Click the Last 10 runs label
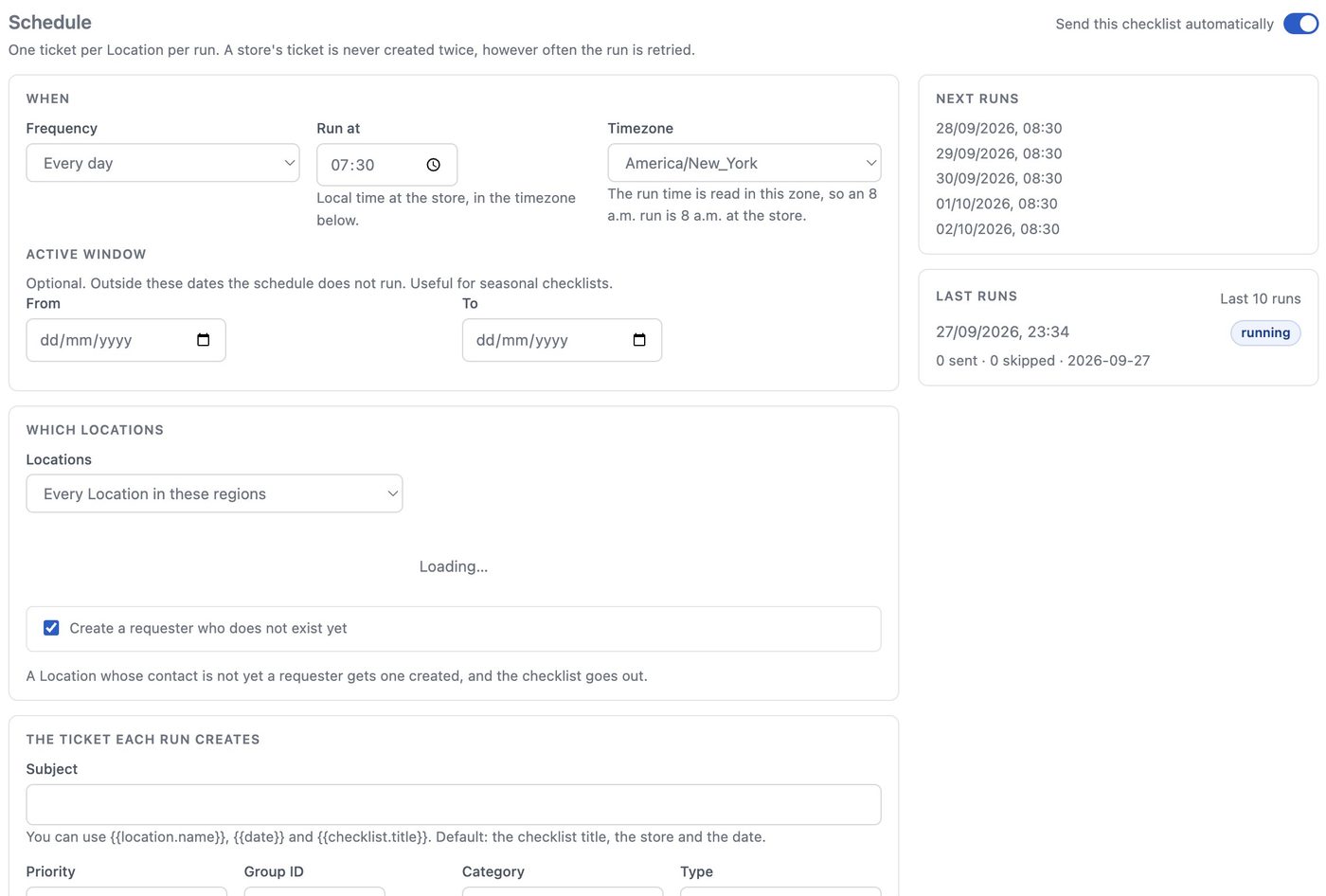 tap(1260, 298)
